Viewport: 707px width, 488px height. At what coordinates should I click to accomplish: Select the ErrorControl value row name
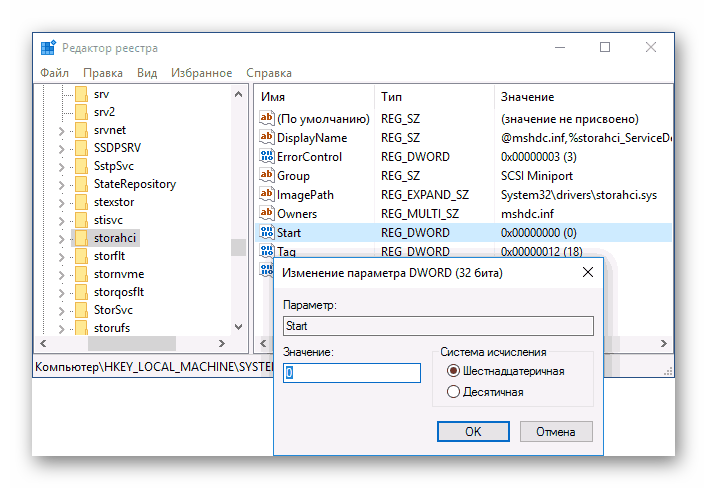309,157
